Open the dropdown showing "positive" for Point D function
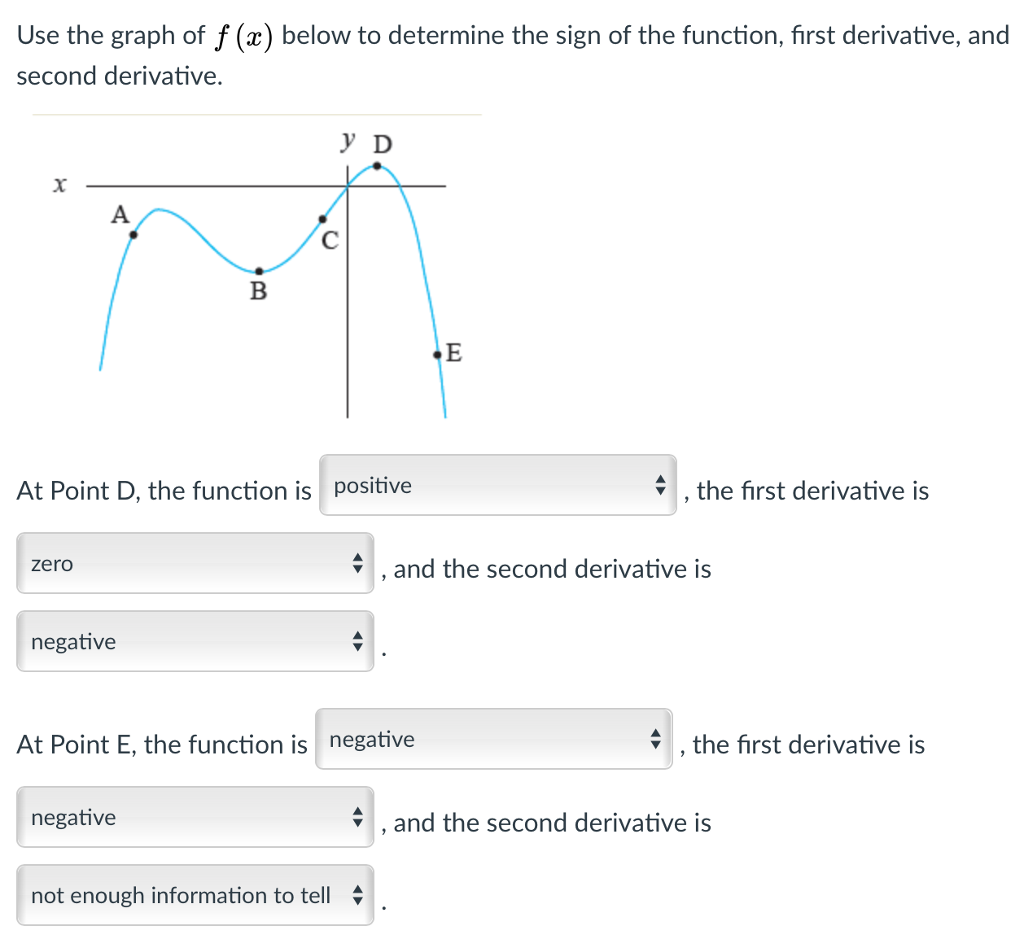1024x952 pixels. pos(497,486)
